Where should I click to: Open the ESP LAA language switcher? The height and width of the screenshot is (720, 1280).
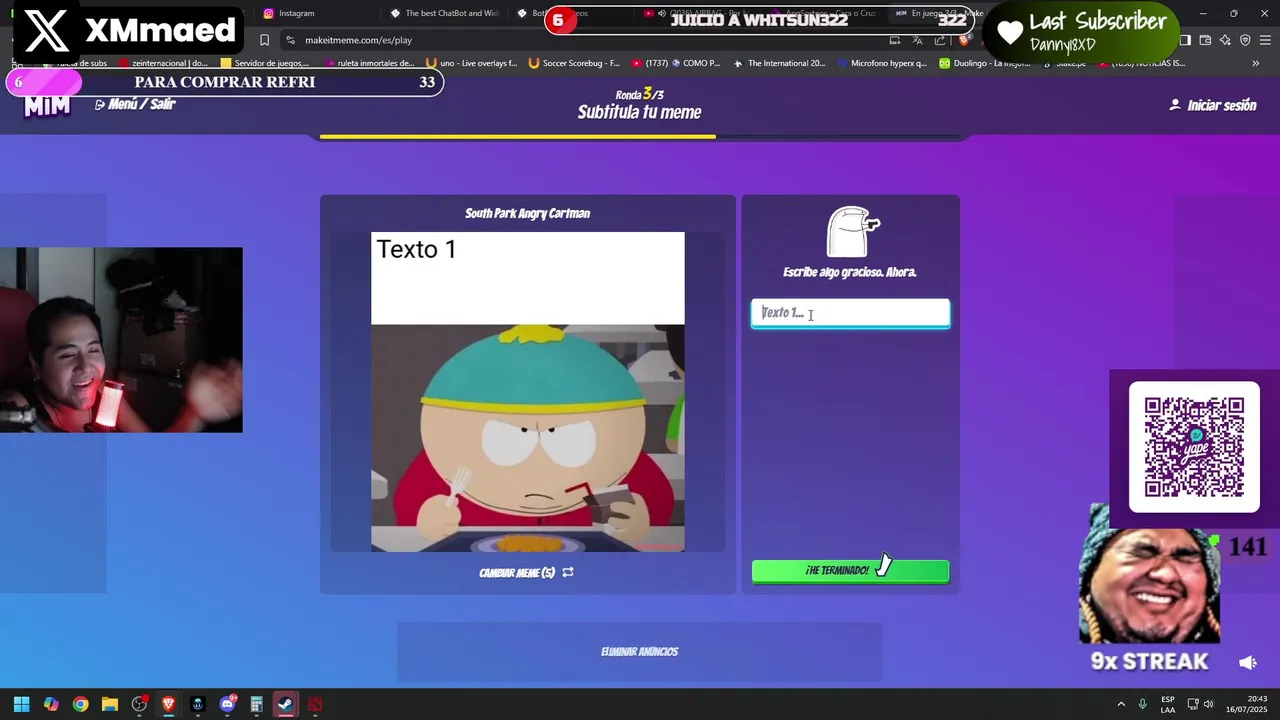click(x=1168, y=704)
